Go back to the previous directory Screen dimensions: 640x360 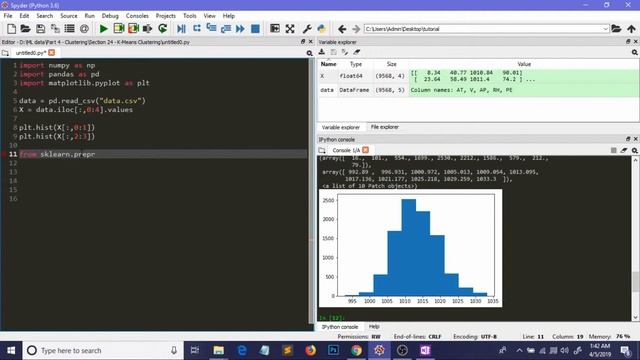(342, 29)
